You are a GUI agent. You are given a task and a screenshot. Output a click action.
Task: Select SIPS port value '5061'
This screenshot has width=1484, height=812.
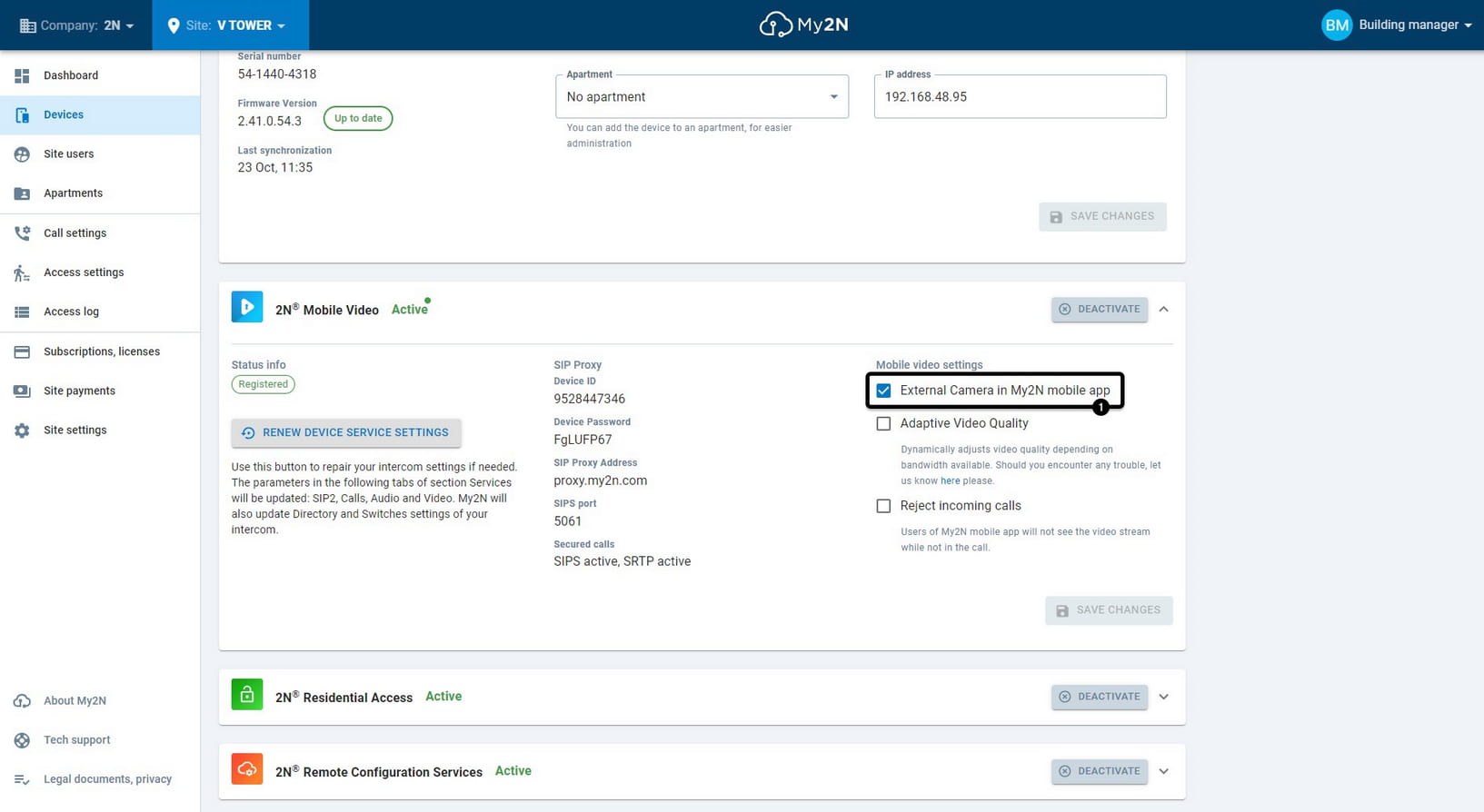[x=568, y=521]
